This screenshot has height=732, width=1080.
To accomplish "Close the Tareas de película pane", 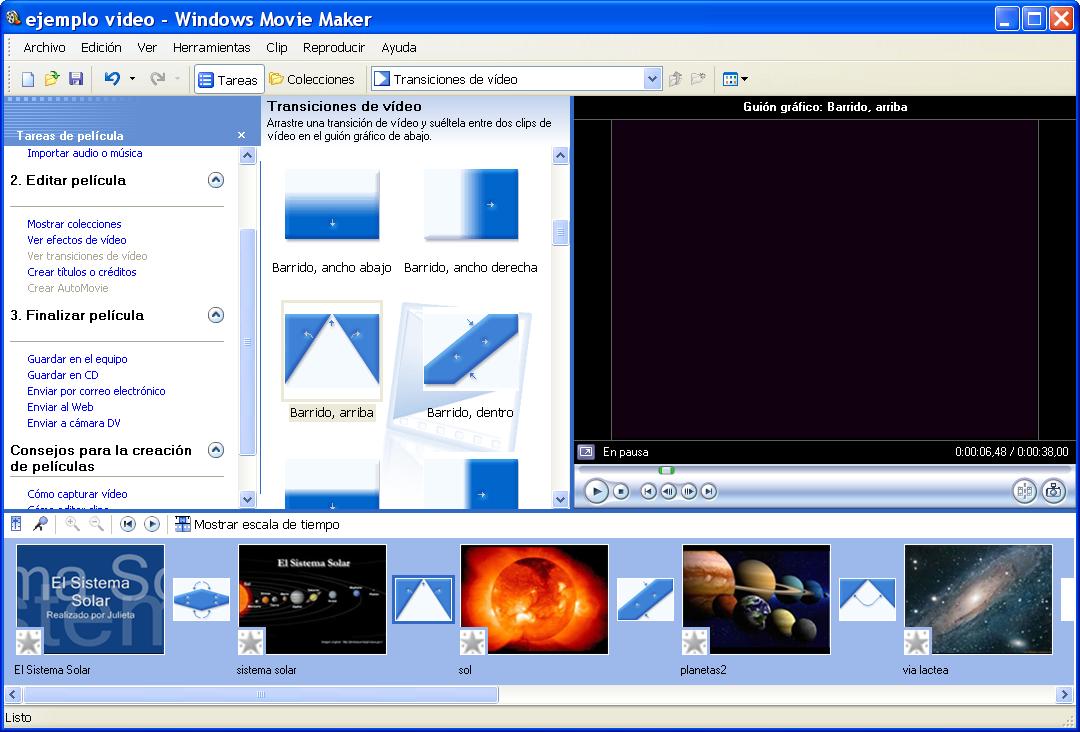I will click(241, 136).
